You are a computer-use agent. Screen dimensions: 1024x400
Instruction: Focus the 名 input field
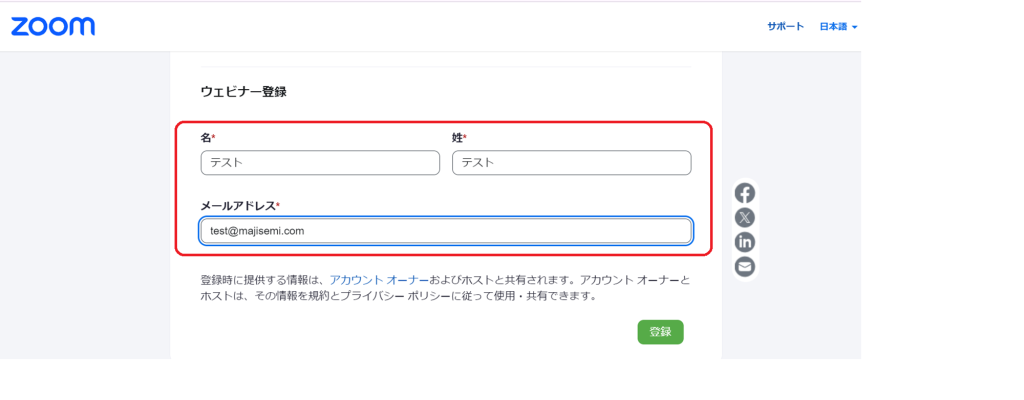click(320, 163)
